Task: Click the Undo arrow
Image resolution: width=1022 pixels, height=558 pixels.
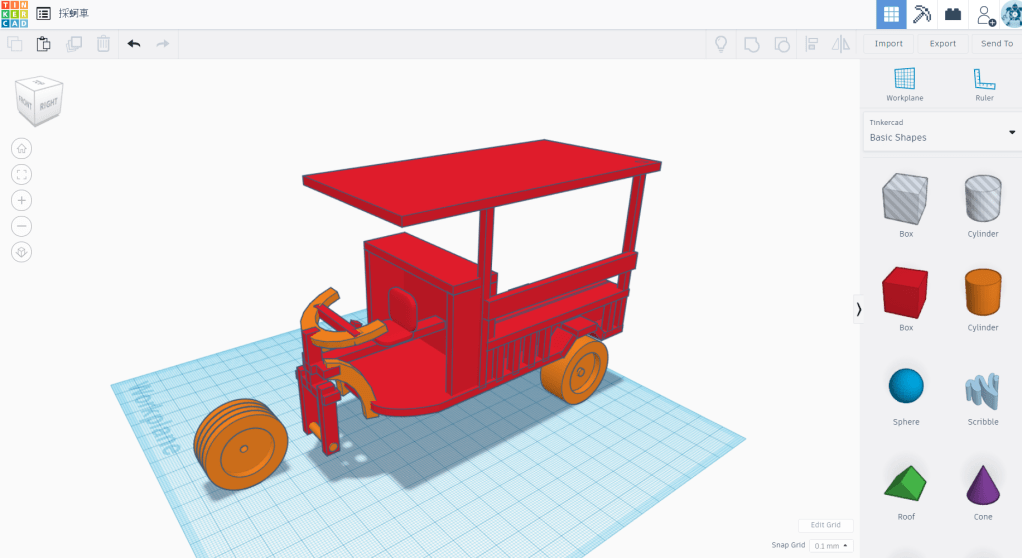Action: tap(134, 44)
